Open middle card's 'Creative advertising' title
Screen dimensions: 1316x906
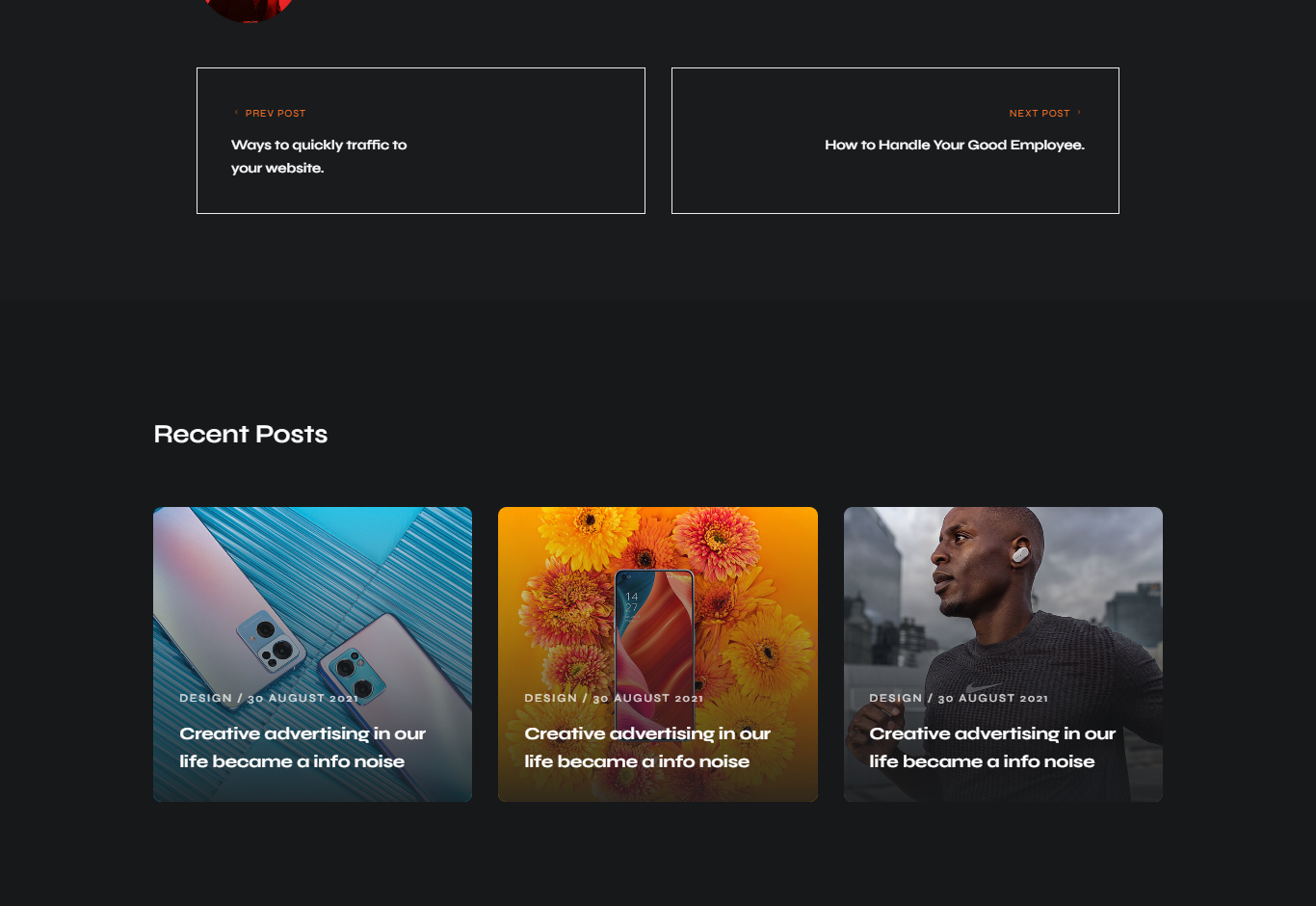(647, 747)
